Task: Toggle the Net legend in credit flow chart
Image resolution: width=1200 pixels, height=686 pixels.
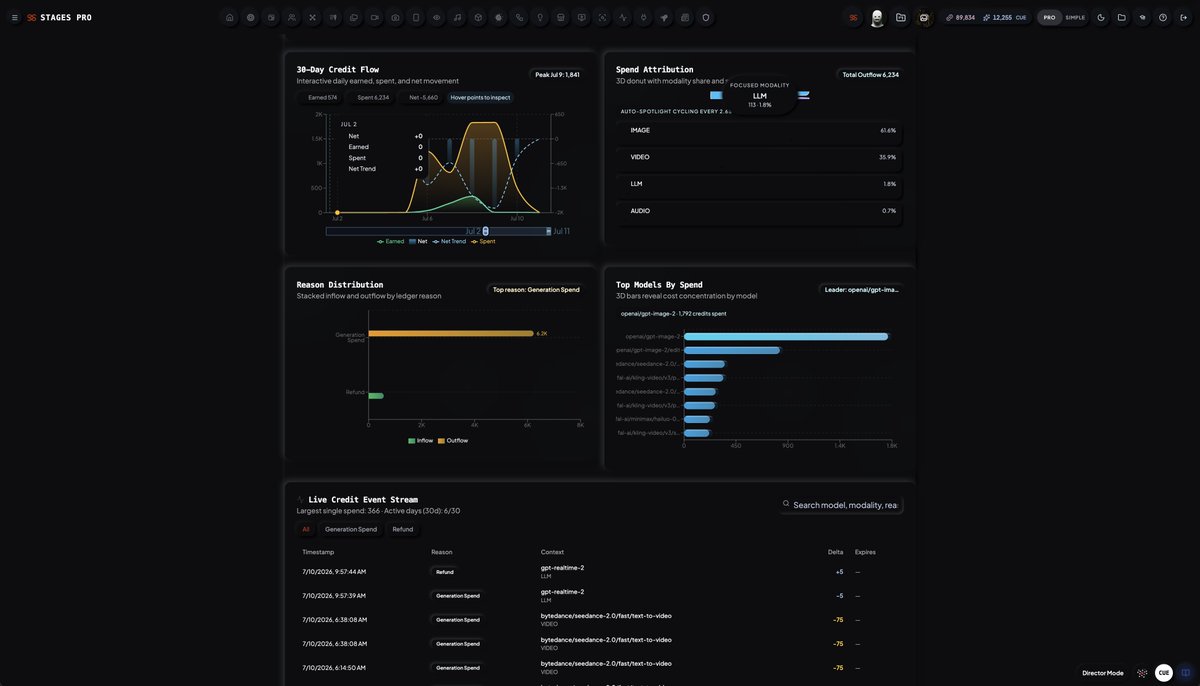Action: coord(418,241)
